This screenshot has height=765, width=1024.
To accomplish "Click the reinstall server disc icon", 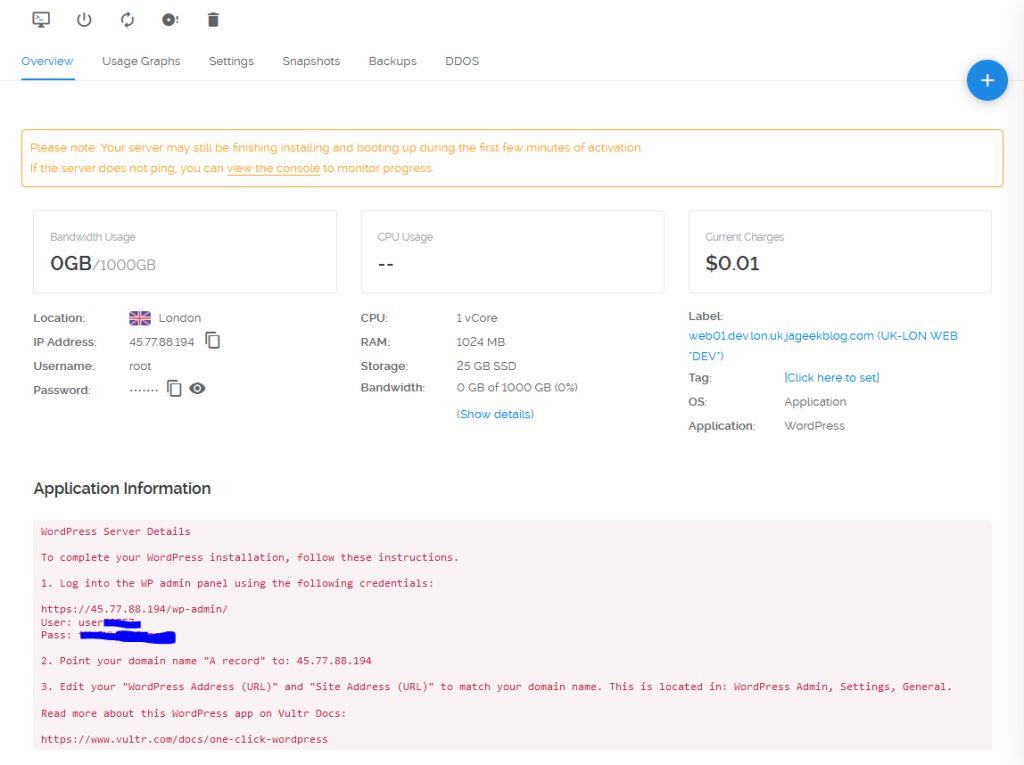I will [170, 19].
